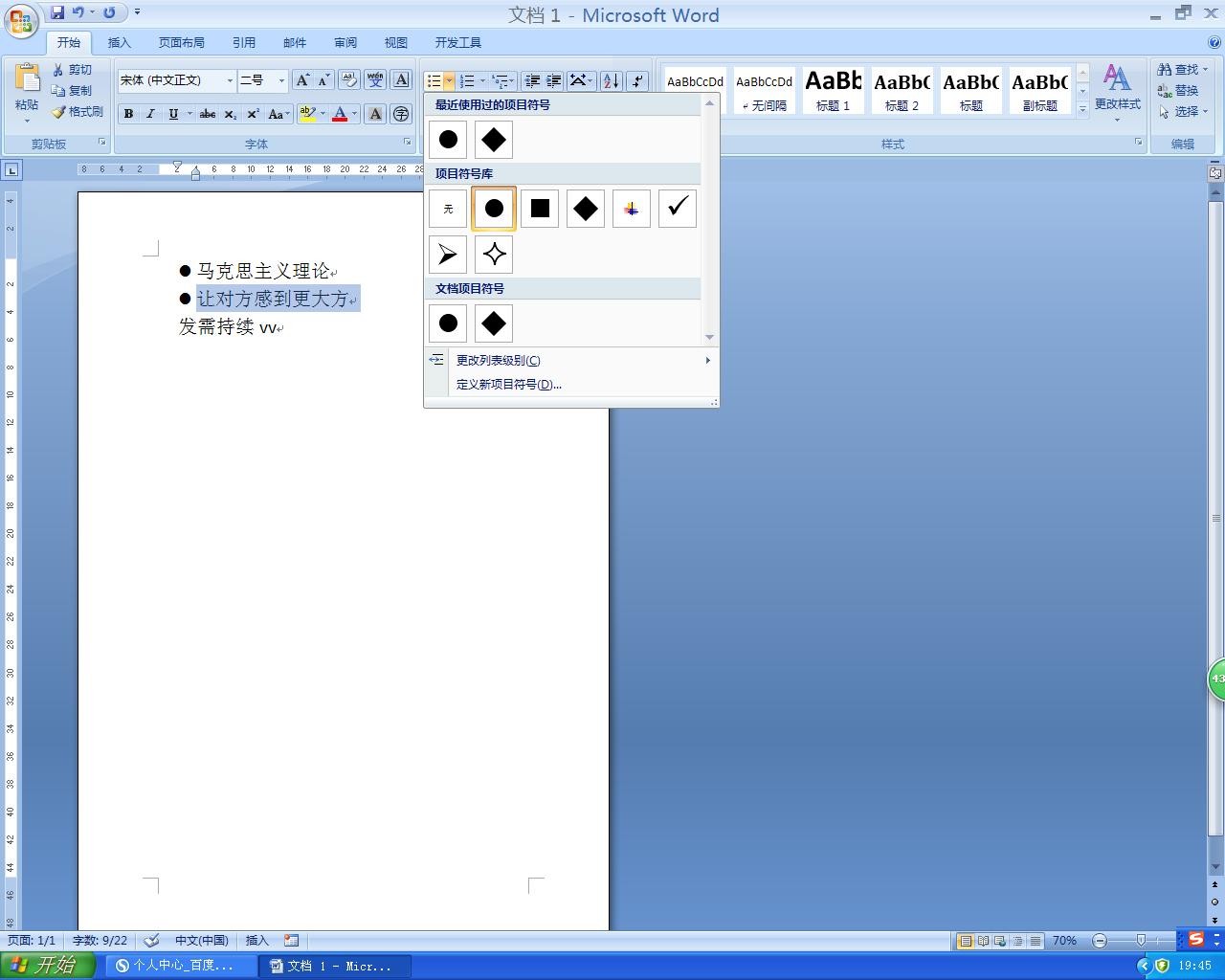Image resolution: width=1225 pixels, height=980 pixels.
Task: Click the Character Border icon
Action: click(x=401, y=80)
